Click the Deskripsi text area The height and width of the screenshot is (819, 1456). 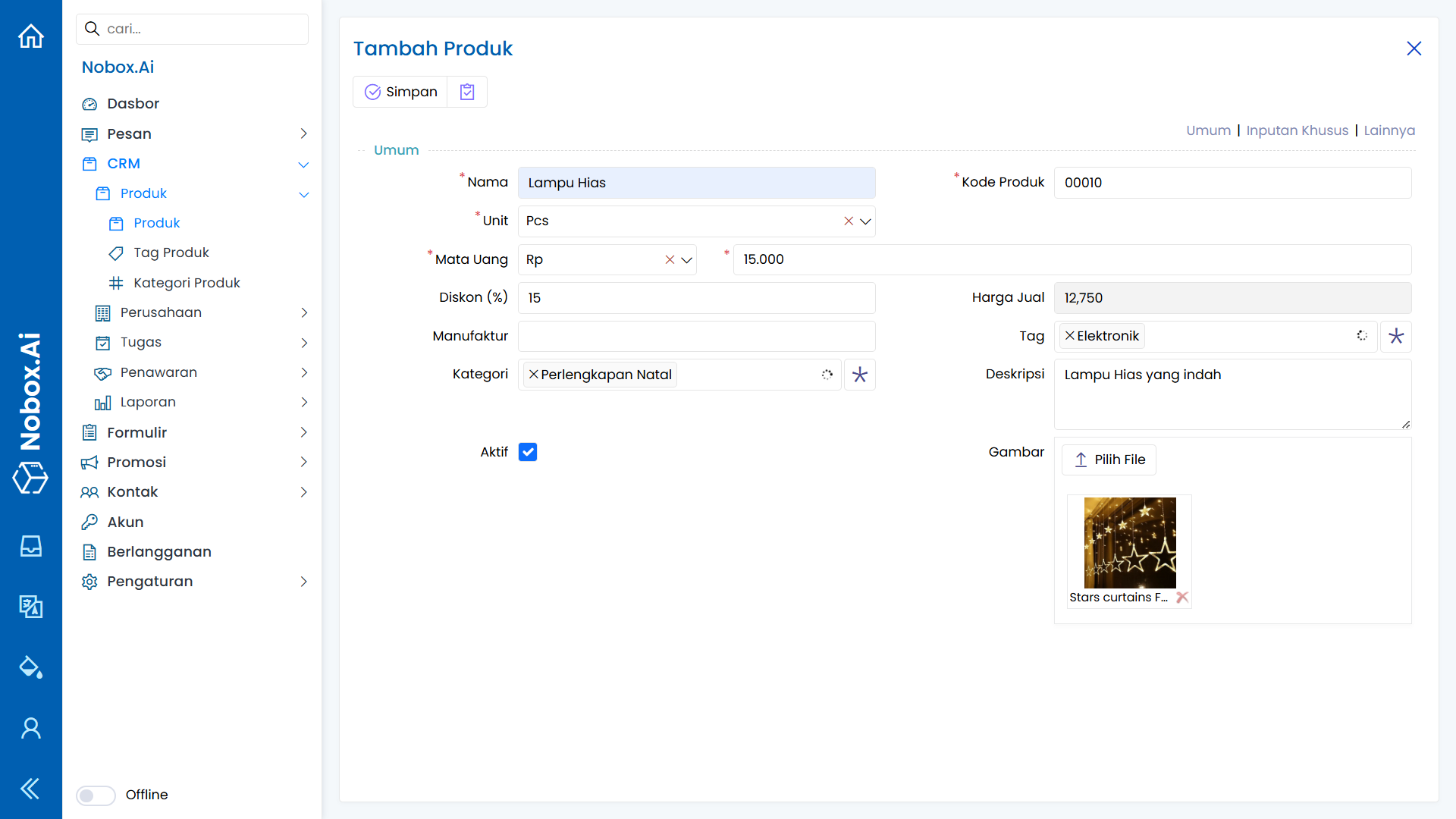(x=1232, y=394)
